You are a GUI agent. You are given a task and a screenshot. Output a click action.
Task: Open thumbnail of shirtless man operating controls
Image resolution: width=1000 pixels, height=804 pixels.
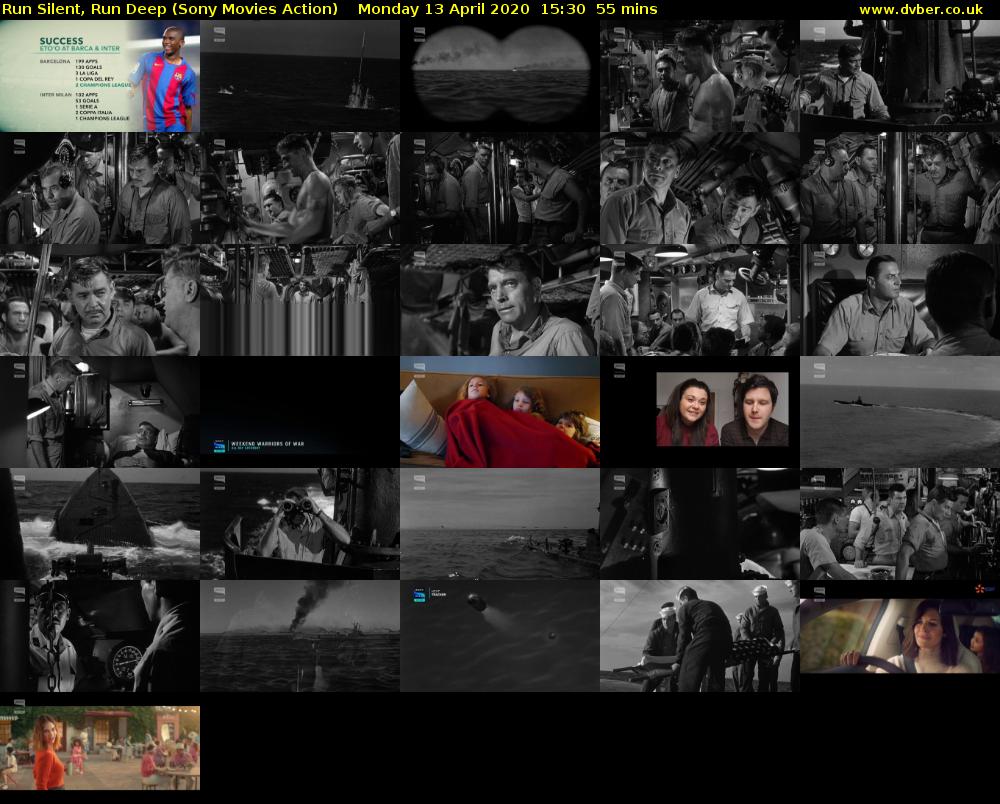coord(300,188)
